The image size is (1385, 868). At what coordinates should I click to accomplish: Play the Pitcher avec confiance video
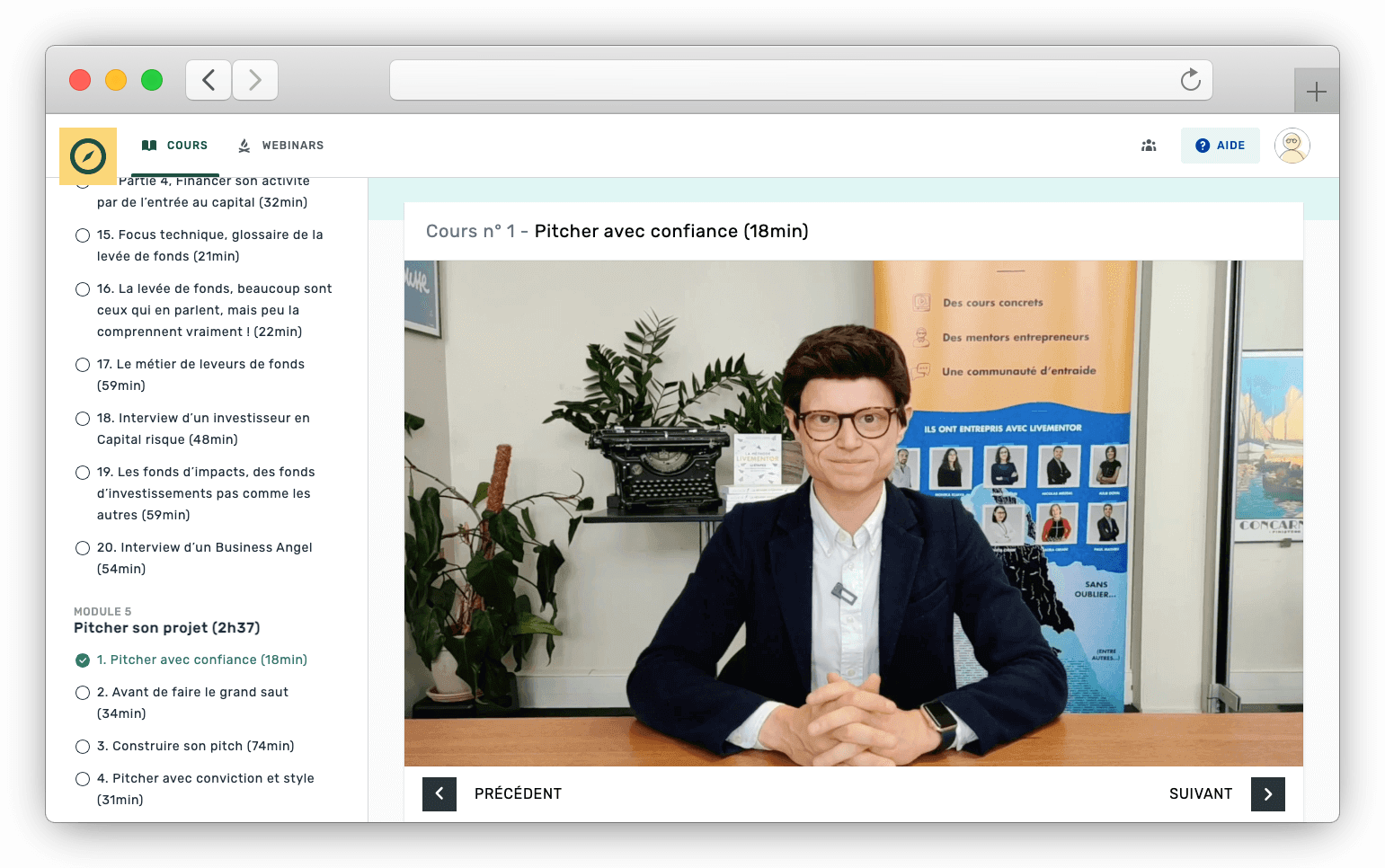853,513
